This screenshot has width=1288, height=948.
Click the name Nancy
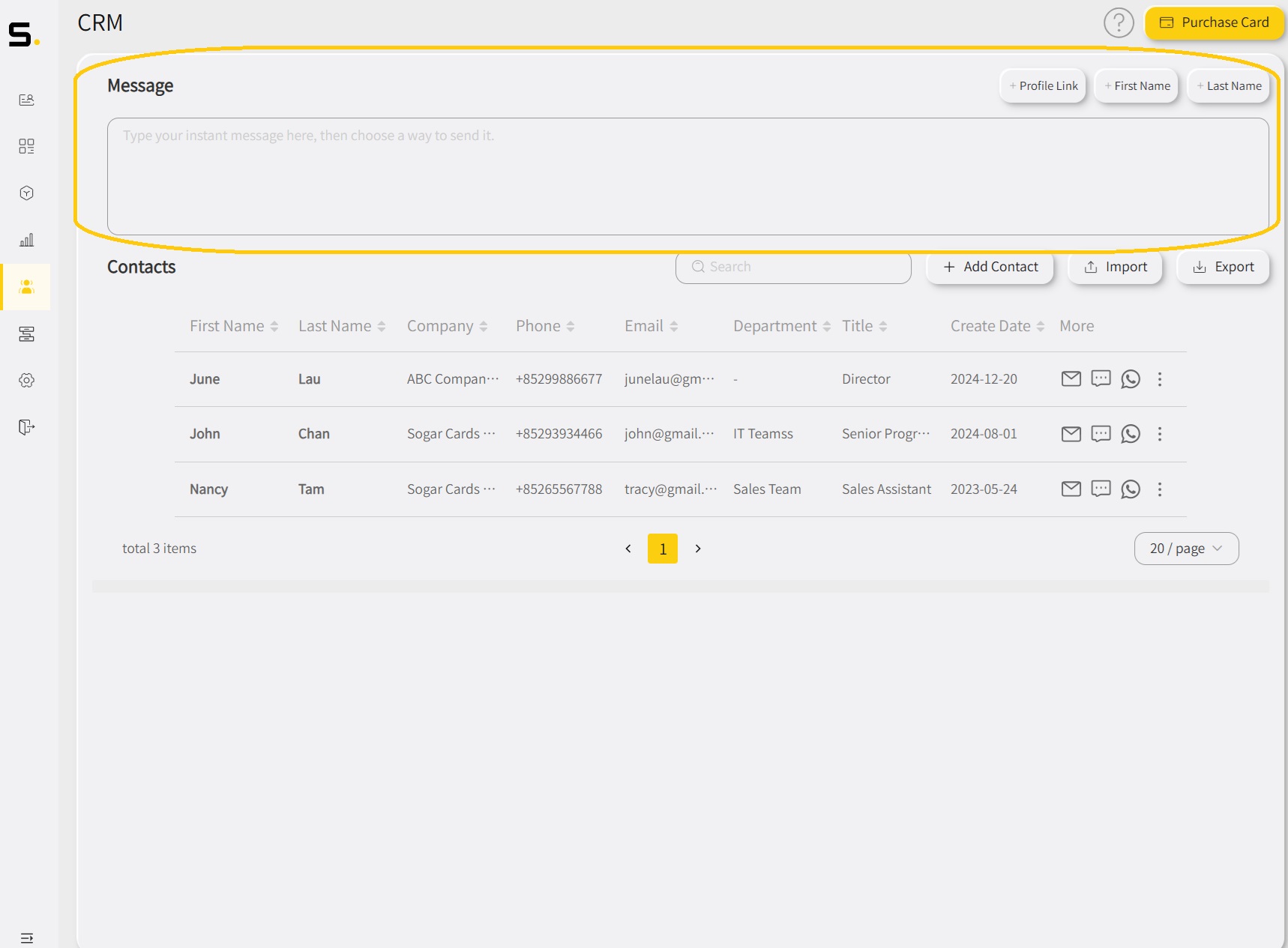coord(208,489)
